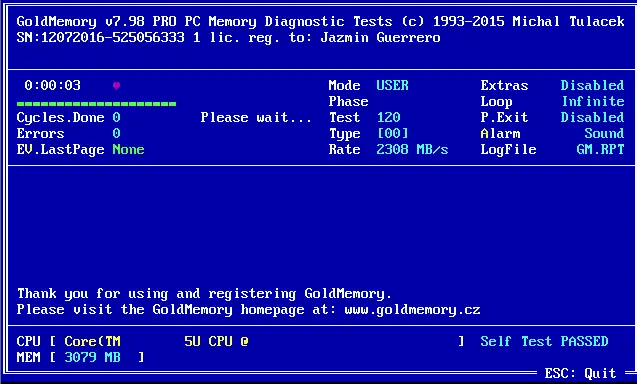Screen dimensions: 637x384
Task: Click the registered name Jazmin Guerrero
Action: pos(380,37)
